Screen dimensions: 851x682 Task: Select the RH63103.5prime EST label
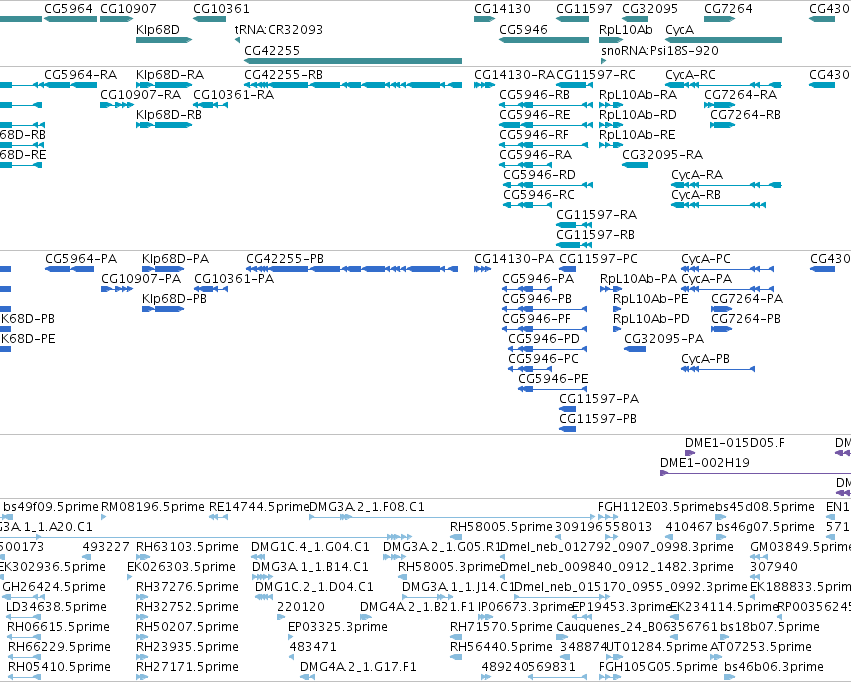(187, 547)
